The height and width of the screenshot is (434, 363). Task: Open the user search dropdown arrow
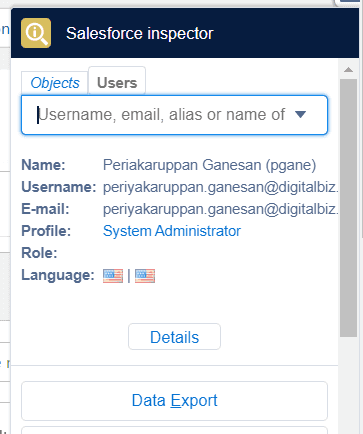[x=300, y=114]
